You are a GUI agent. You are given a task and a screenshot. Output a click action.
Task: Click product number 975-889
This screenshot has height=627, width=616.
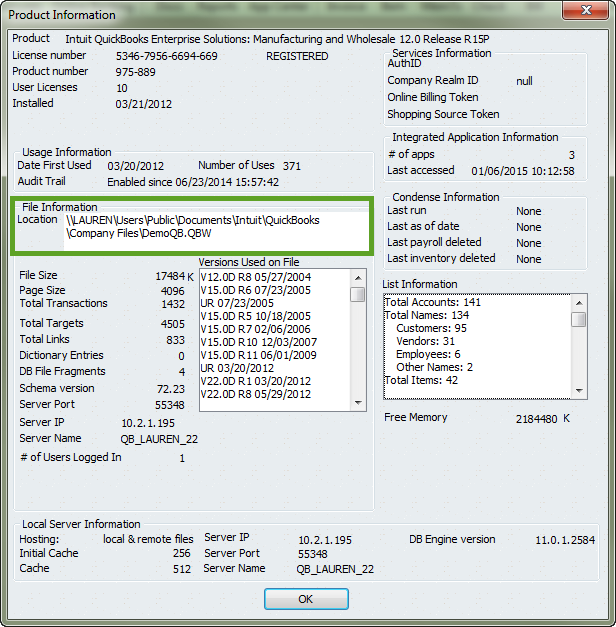click(x=136, y=72)
